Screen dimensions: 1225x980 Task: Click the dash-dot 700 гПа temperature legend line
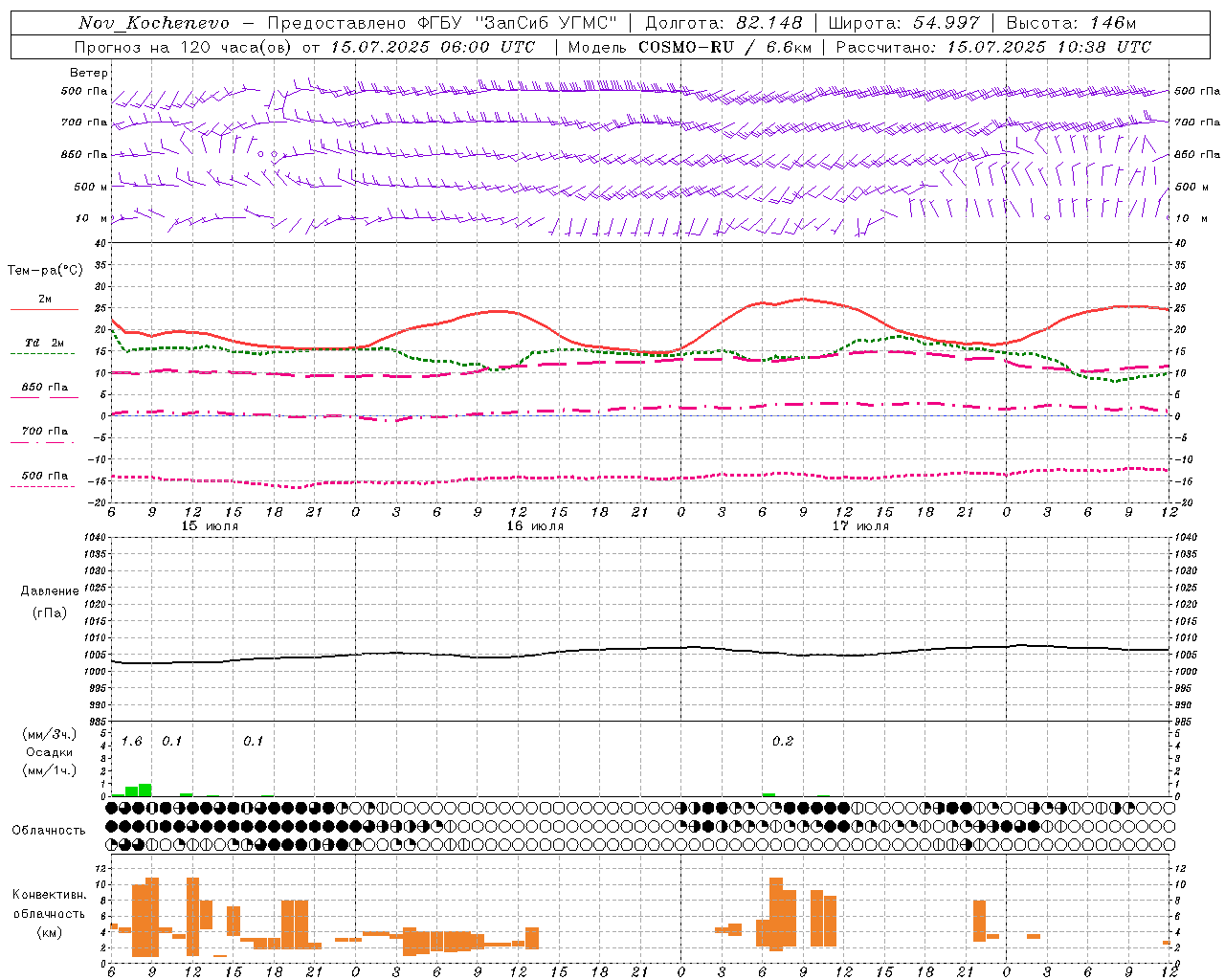tap(42, 442)
